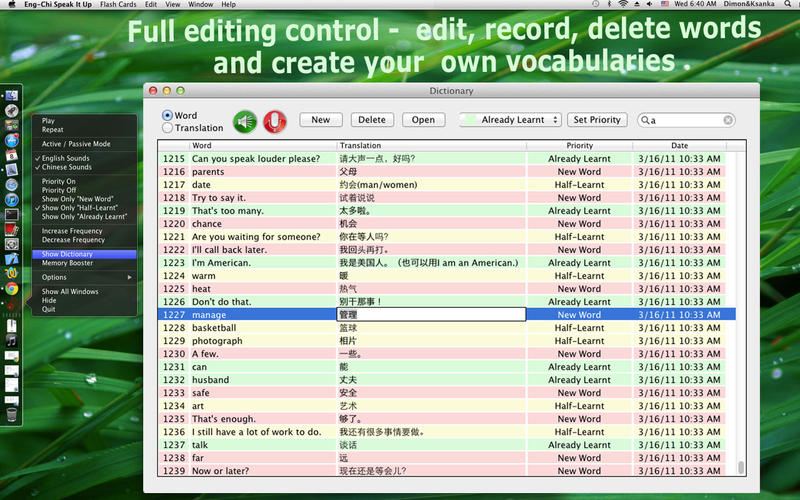Viewport: 800px width, 500px height.
Task: Launch iTunes from the dock
Action: tap(11, 199)
